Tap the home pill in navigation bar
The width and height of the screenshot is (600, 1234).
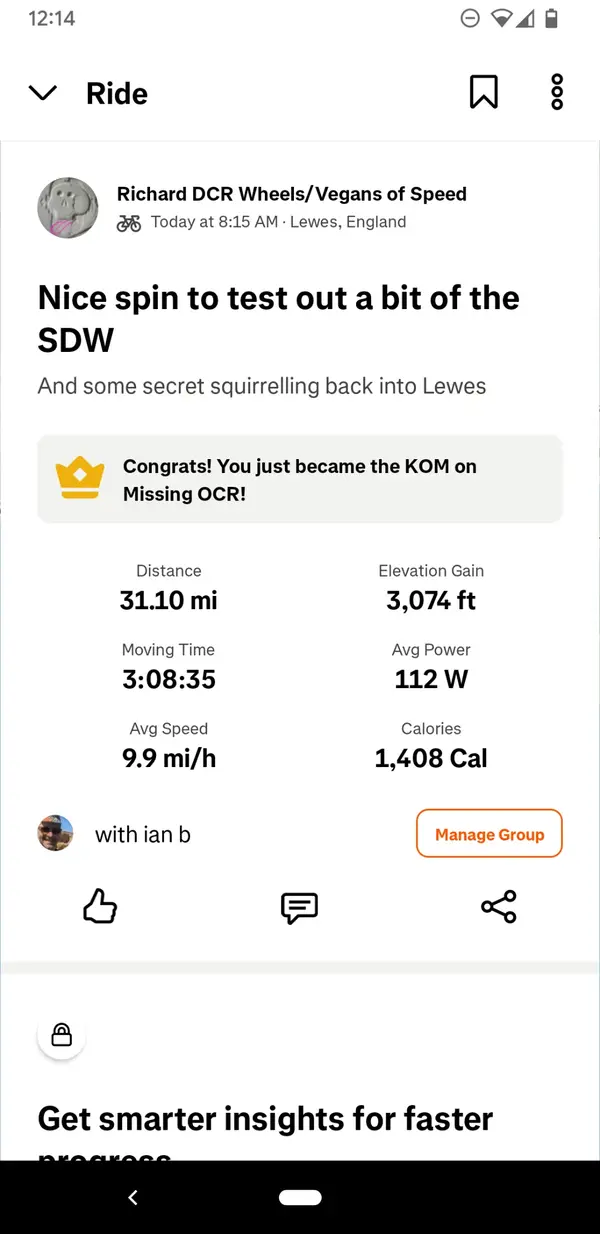coord(300,1197)
